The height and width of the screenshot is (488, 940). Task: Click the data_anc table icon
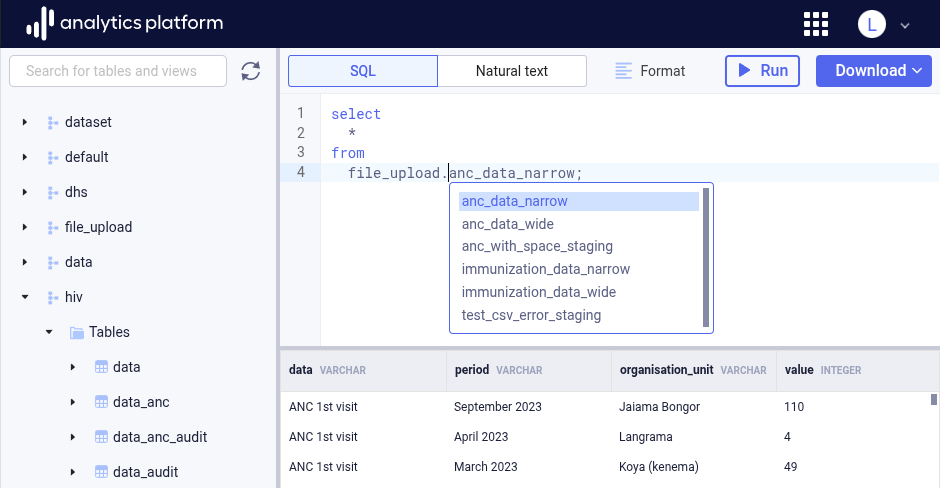point(101,402)
